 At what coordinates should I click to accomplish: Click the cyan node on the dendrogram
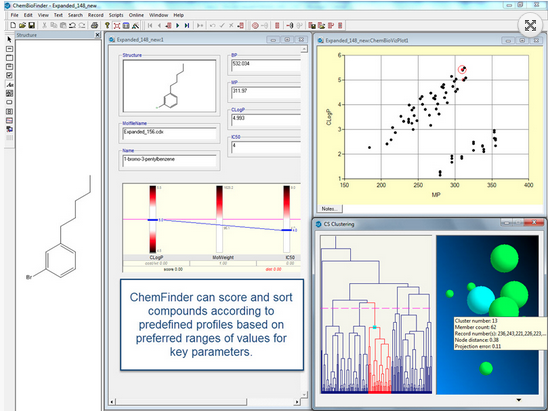click(x=374, y=327)
